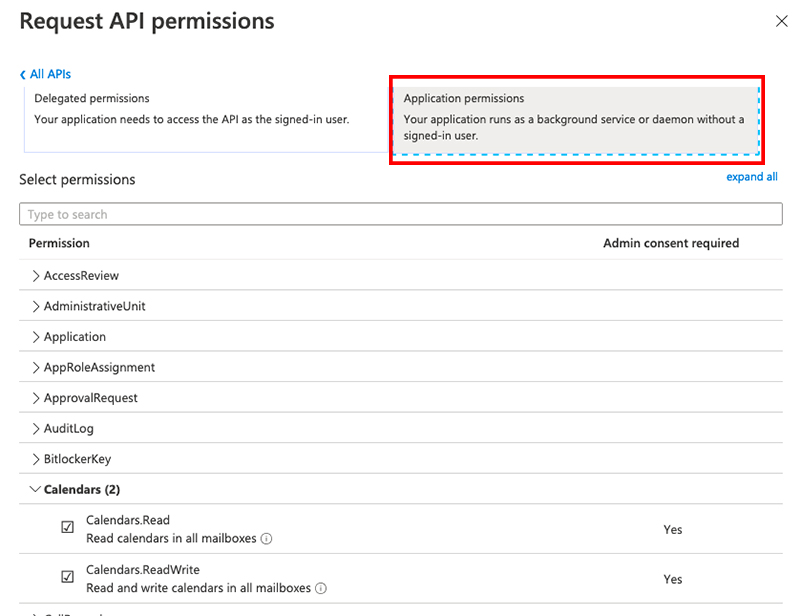This screenshot has width=800, height=616.
Task: Expand the AdministrativeUnit permission group
Action: [x=401, y=306]
